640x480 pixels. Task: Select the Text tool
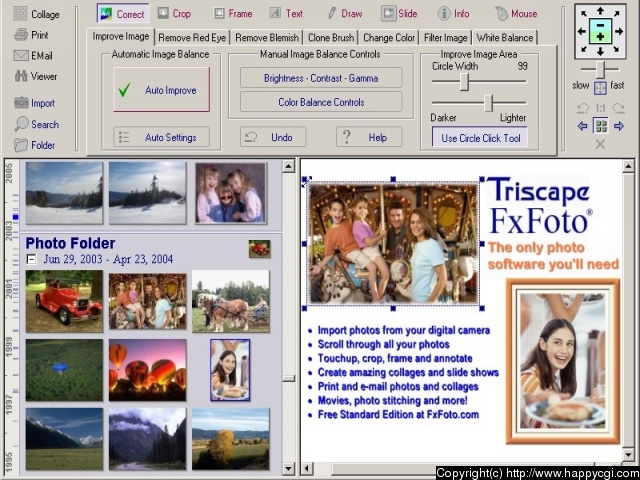click(286, 14)
